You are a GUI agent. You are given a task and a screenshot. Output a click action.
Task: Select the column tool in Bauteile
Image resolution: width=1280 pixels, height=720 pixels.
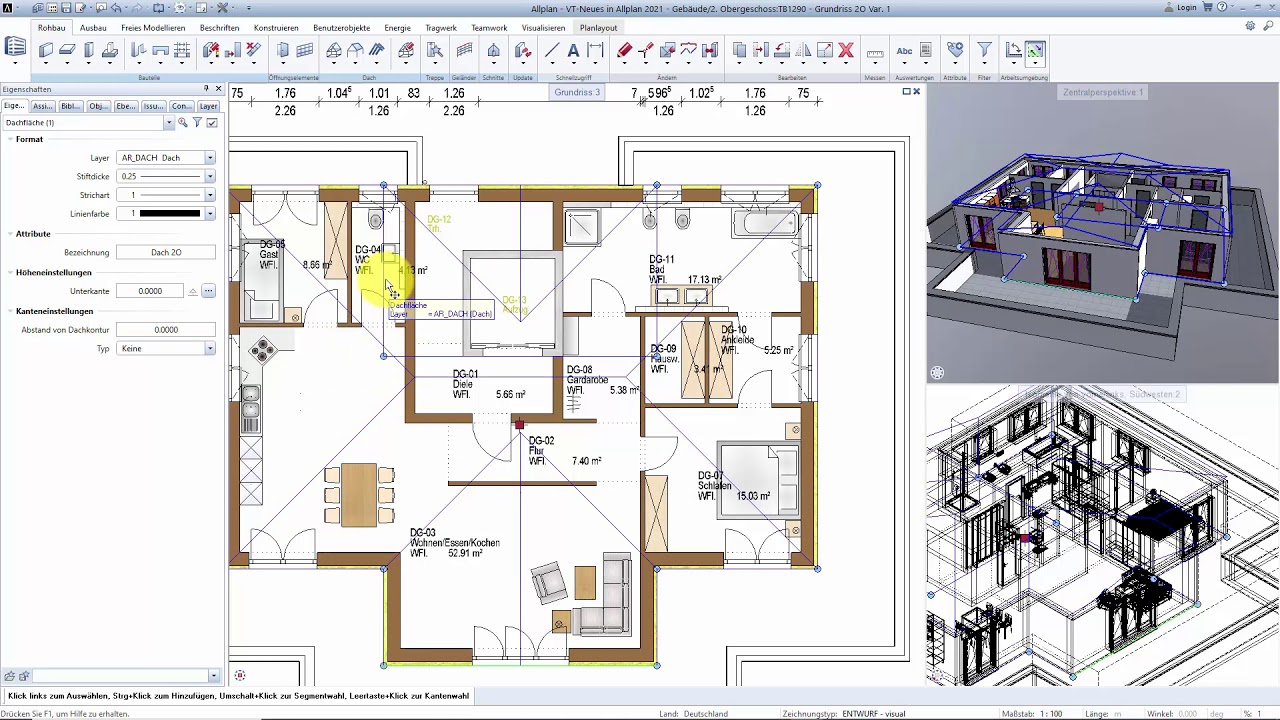tap(89, 50)
